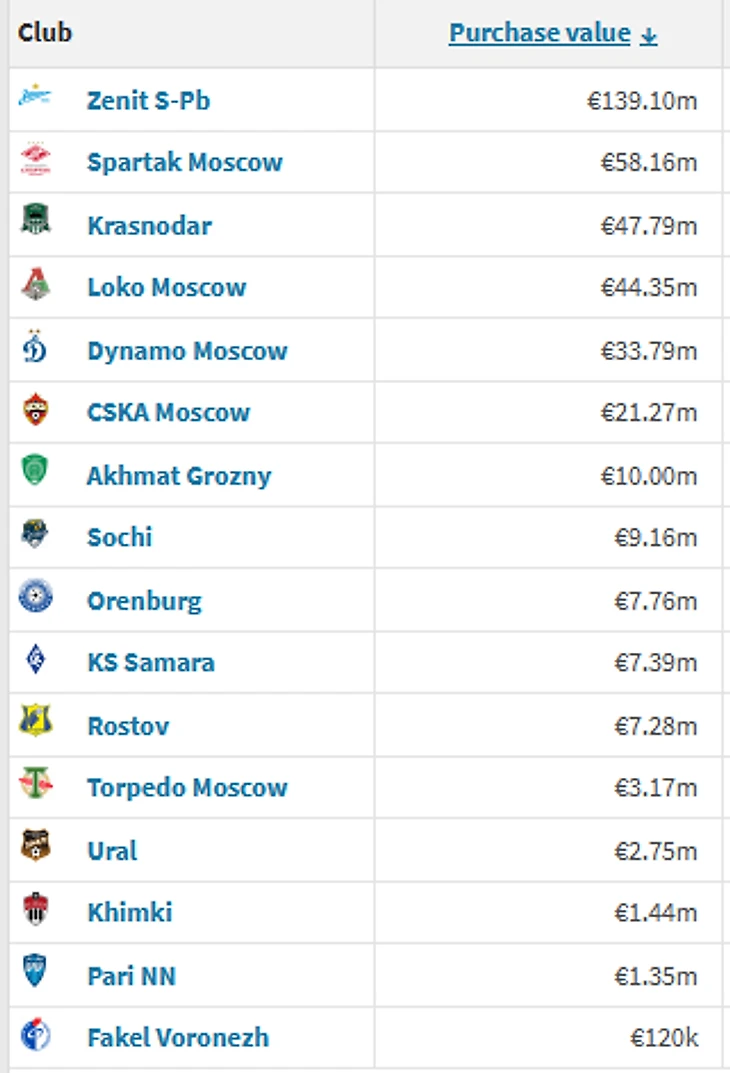
Task: Click the KS Samara diamond crest
Action: [36, 659]
